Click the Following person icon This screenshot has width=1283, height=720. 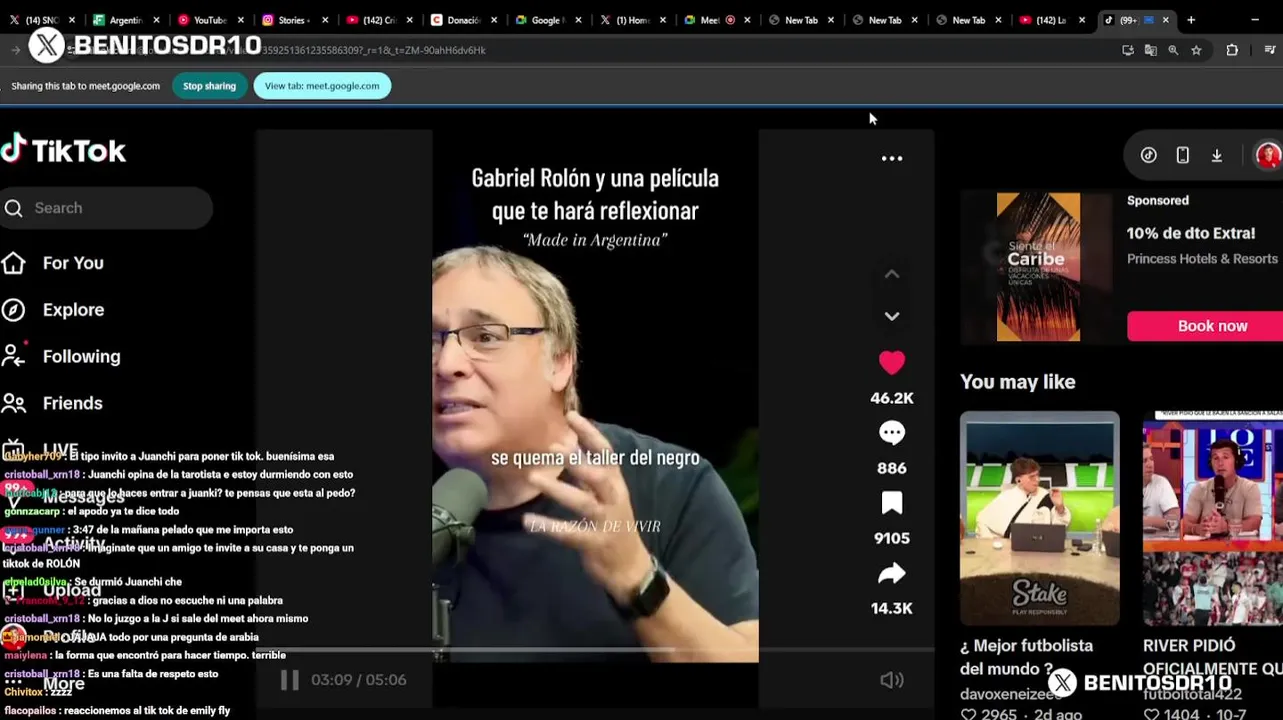tap(13, 356)
